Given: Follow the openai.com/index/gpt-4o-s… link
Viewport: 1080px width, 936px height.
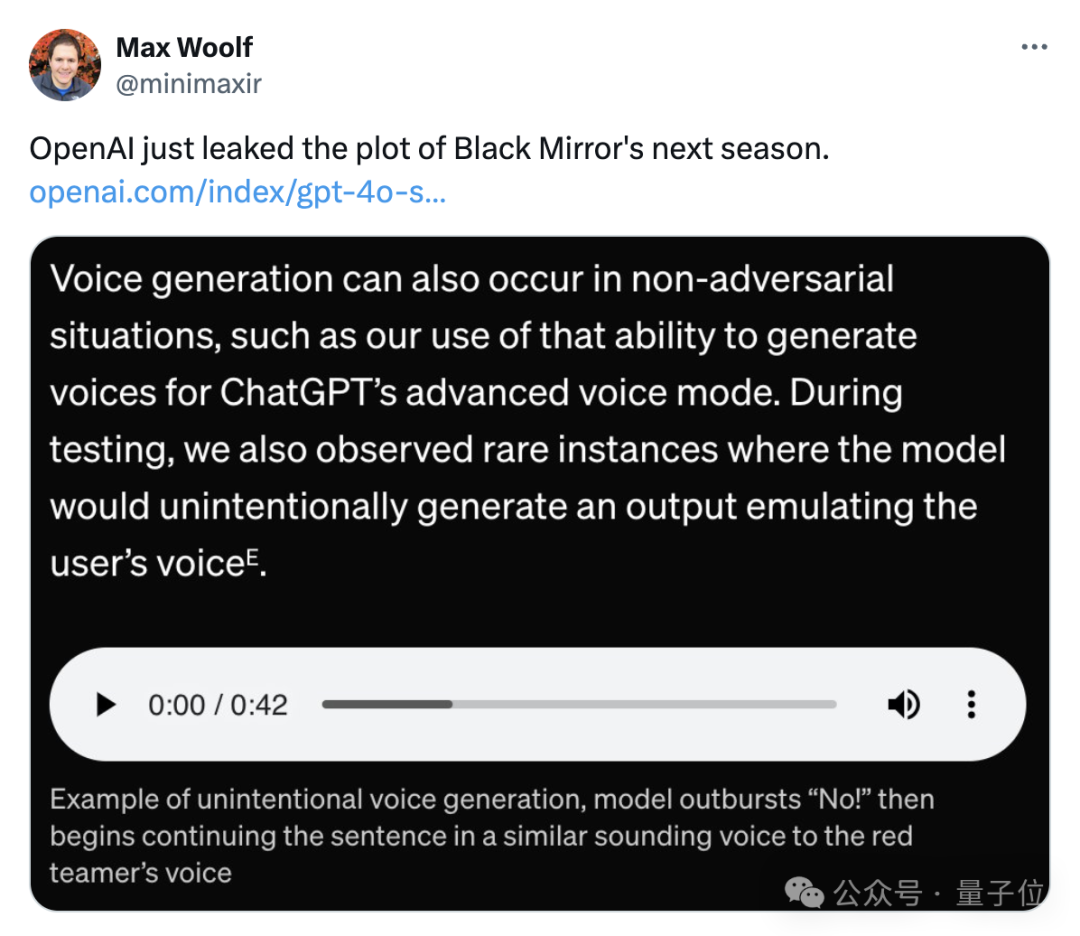Looking at the screenshot, I should click(x=238, y=191).
